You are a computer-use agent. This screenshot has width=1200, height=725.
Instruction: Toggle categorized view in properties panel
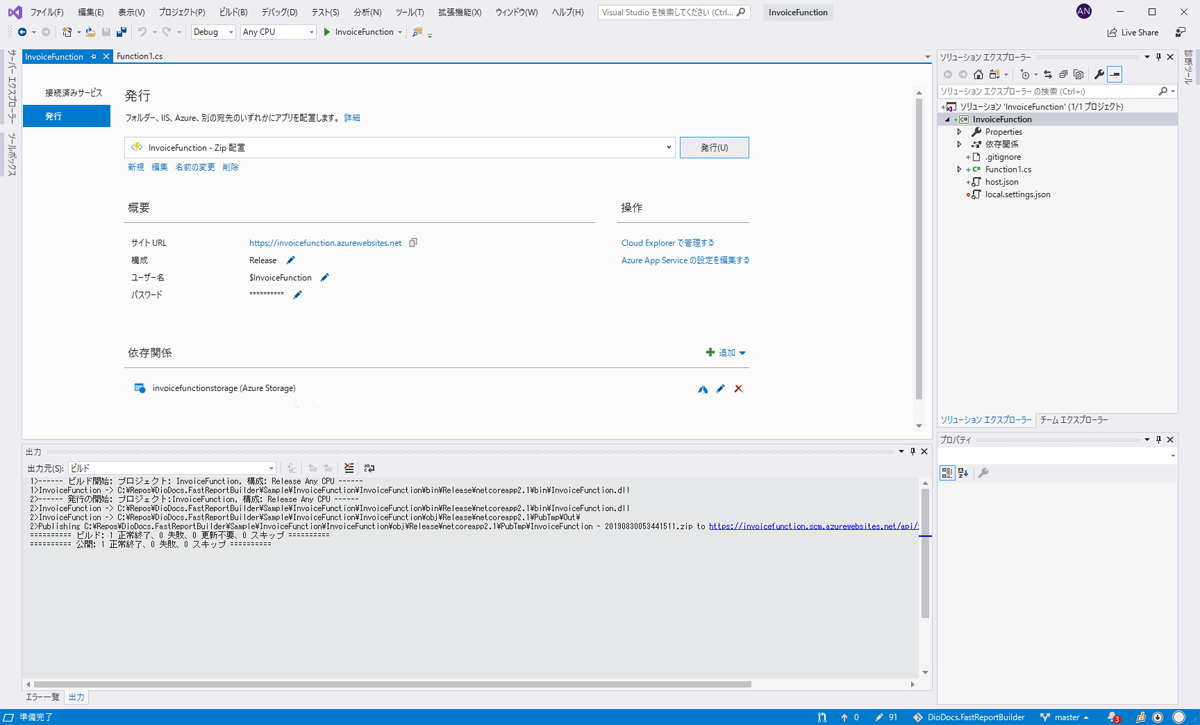pos(947,473)
